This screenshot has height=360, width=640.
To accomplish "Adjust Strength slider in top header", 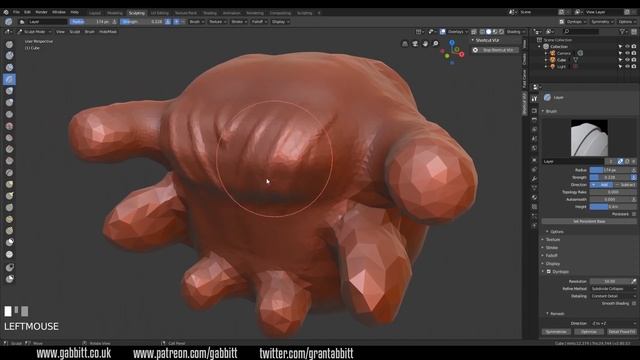I will [x=141, y=22].
